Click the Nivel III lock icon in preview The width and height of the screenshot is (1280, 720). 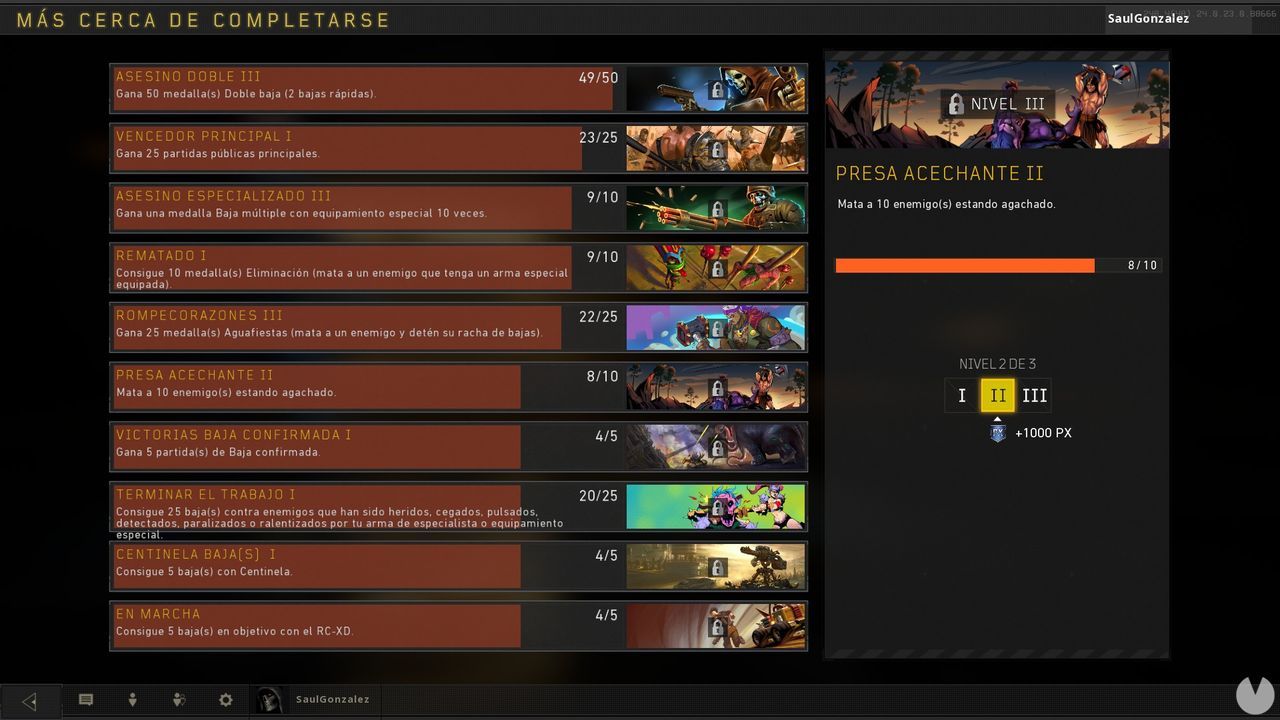tap(956, 104)
